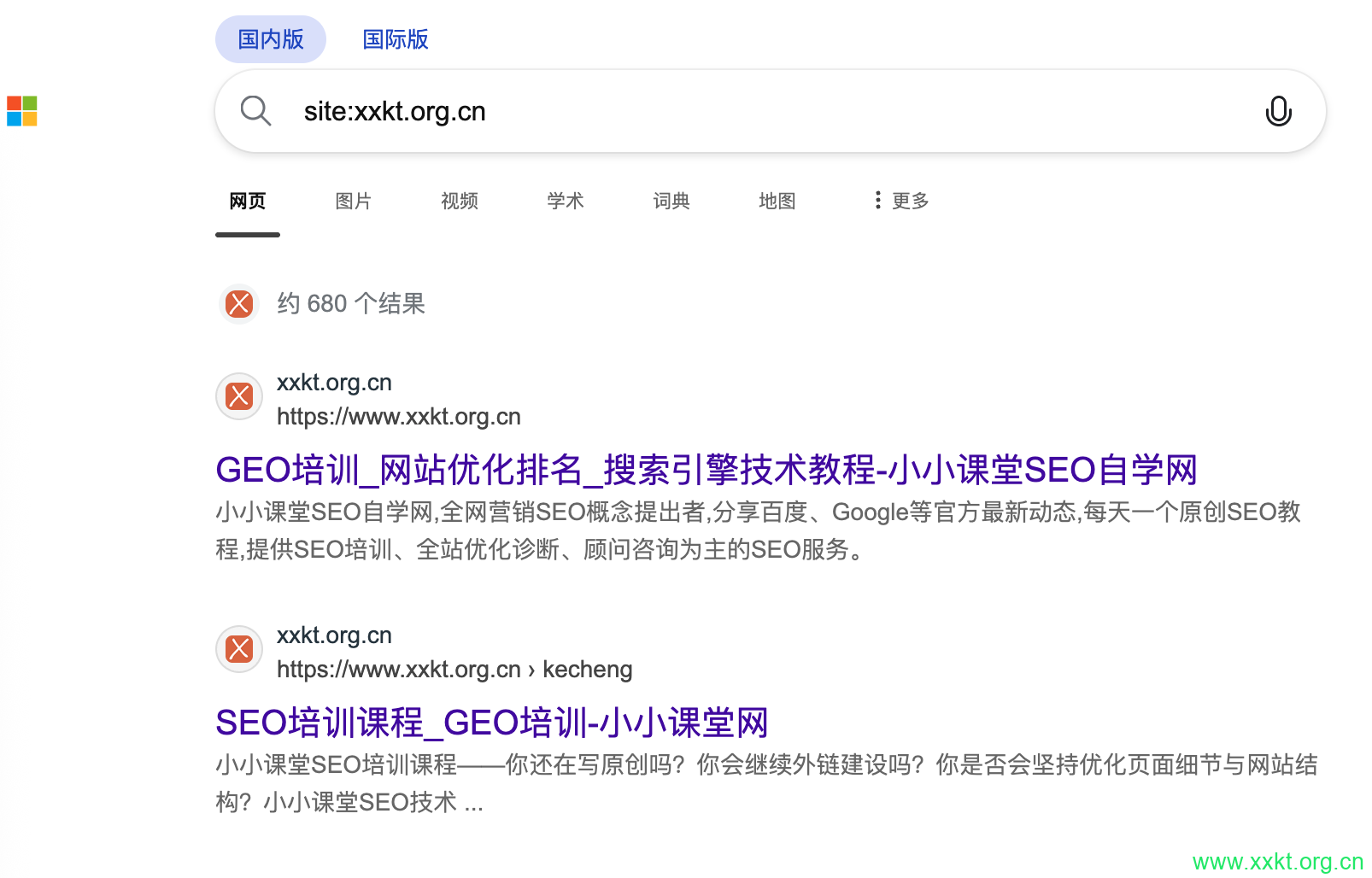Open the three-dot 更多 menu
This screenshot has width=1372, height=878.
click(x=901, y=201)
